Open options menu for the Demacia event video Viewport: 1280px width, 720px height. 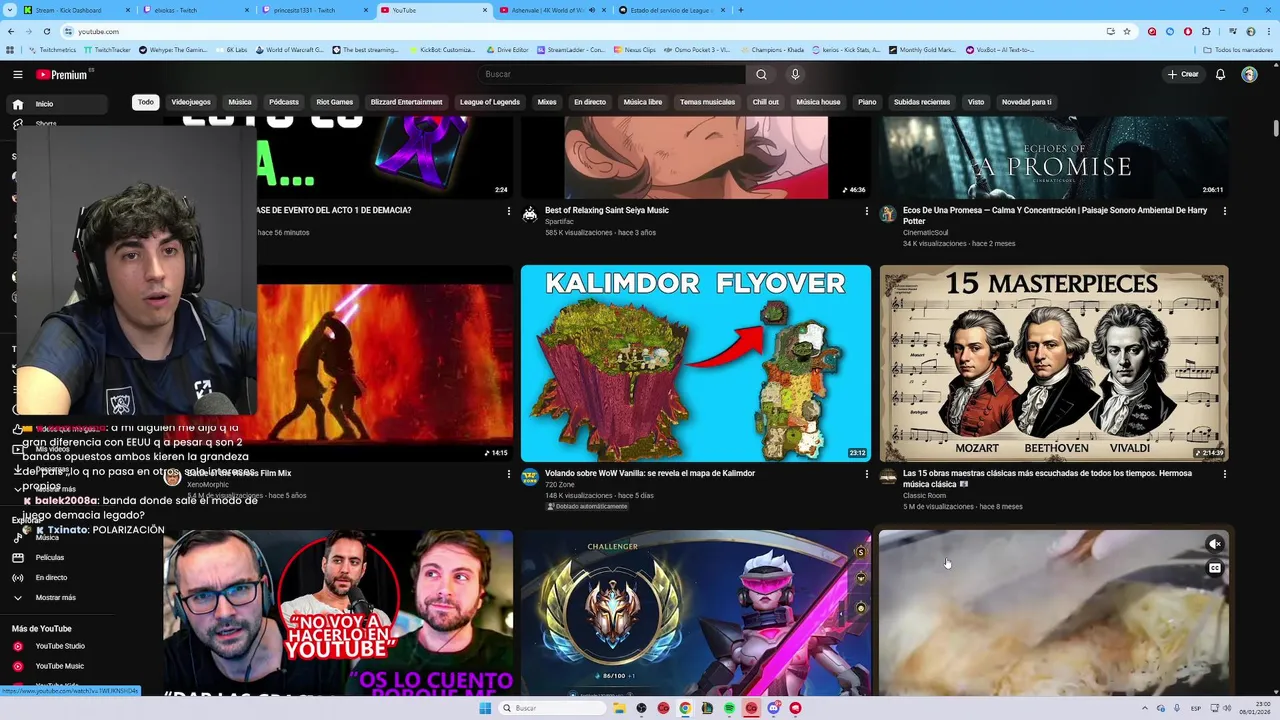coord(508,211)
